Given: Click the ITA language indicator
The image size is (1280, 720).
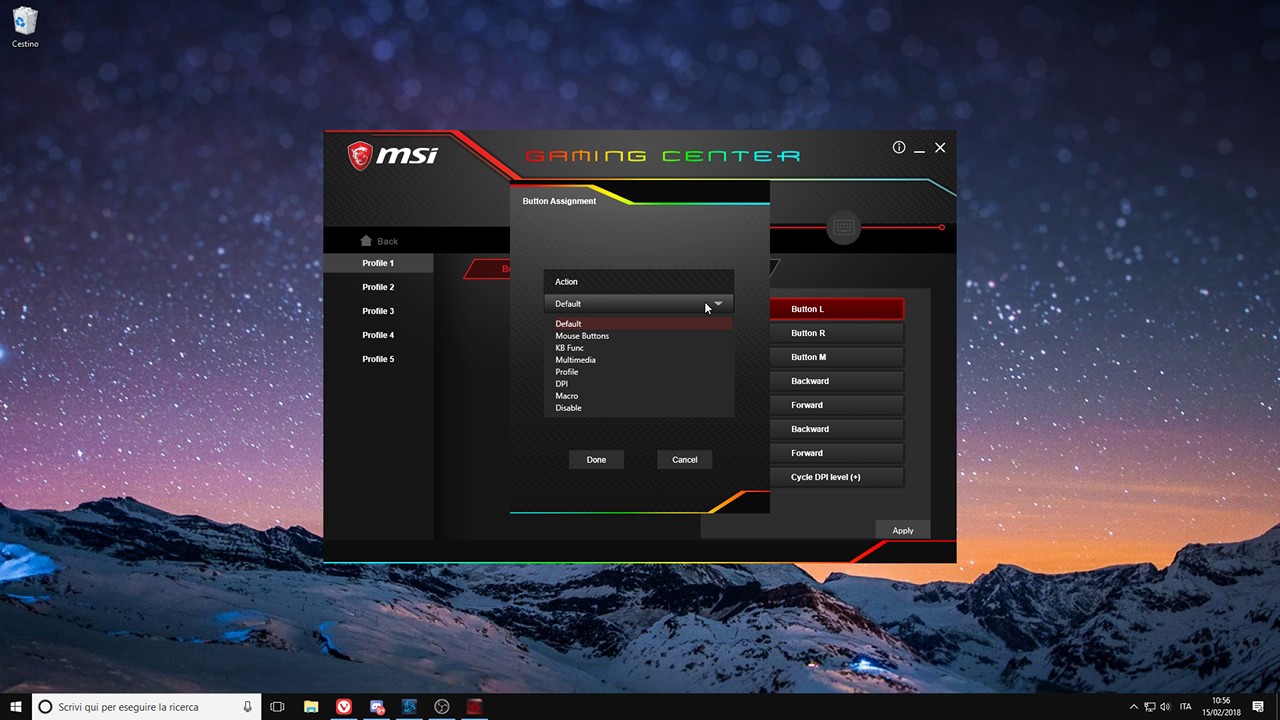Looking at the screenshot, I should pos(1186,707).
